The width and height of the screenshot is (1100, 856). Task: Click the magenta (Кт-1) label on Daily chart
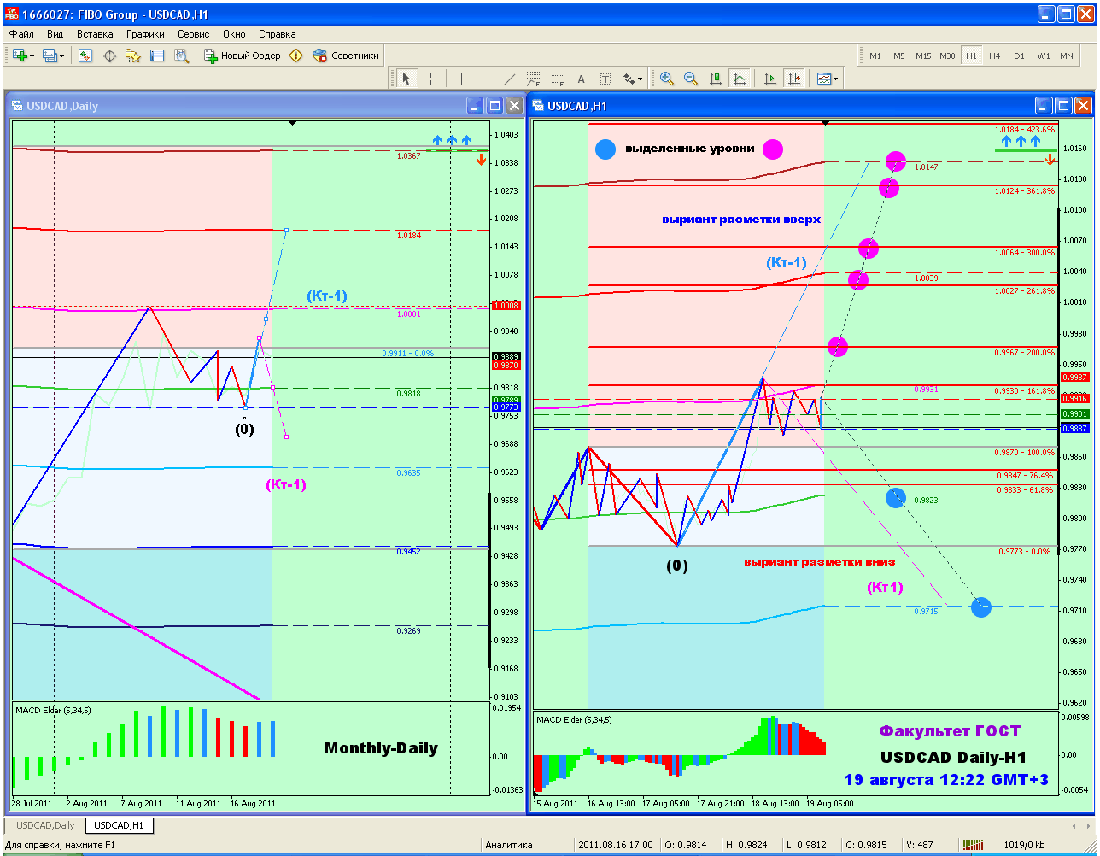(286, 484)
